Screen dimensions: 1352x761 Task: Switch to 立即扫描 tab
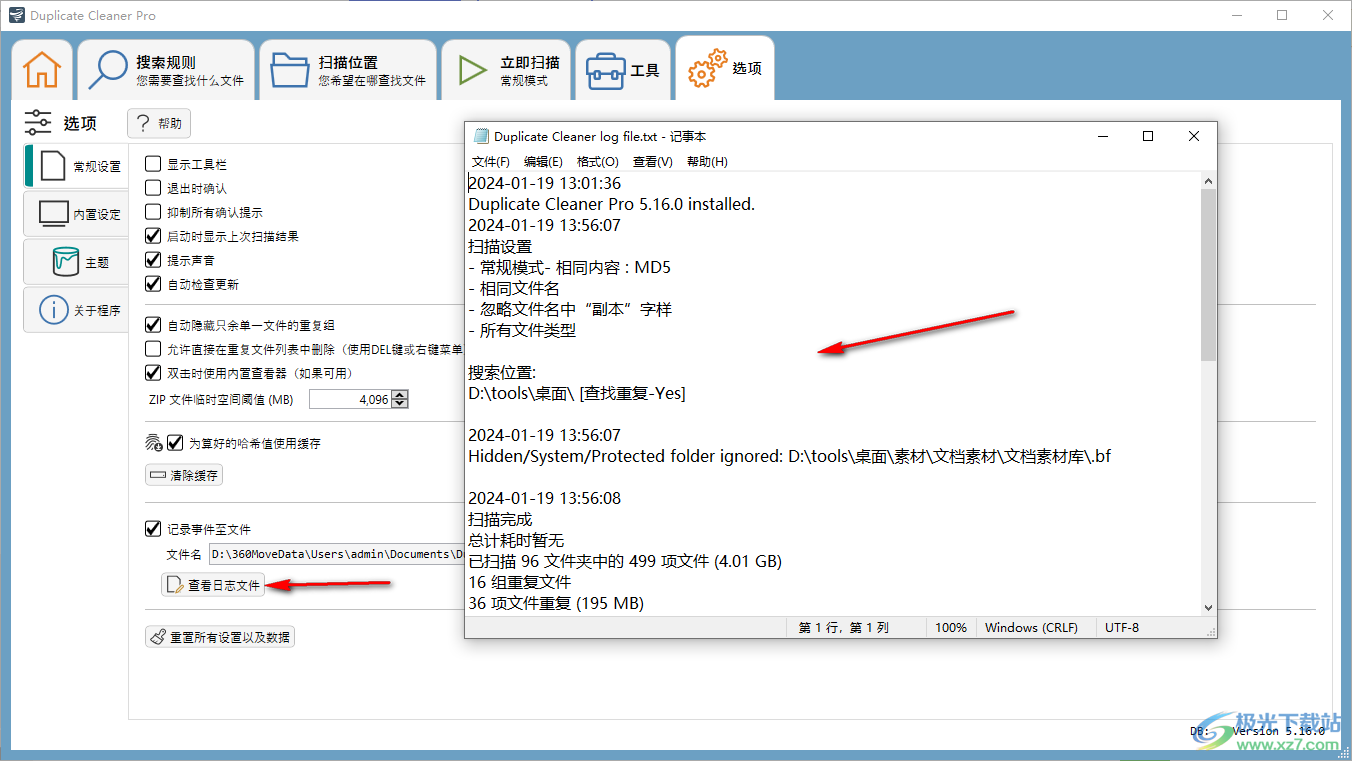coord(506,70)
